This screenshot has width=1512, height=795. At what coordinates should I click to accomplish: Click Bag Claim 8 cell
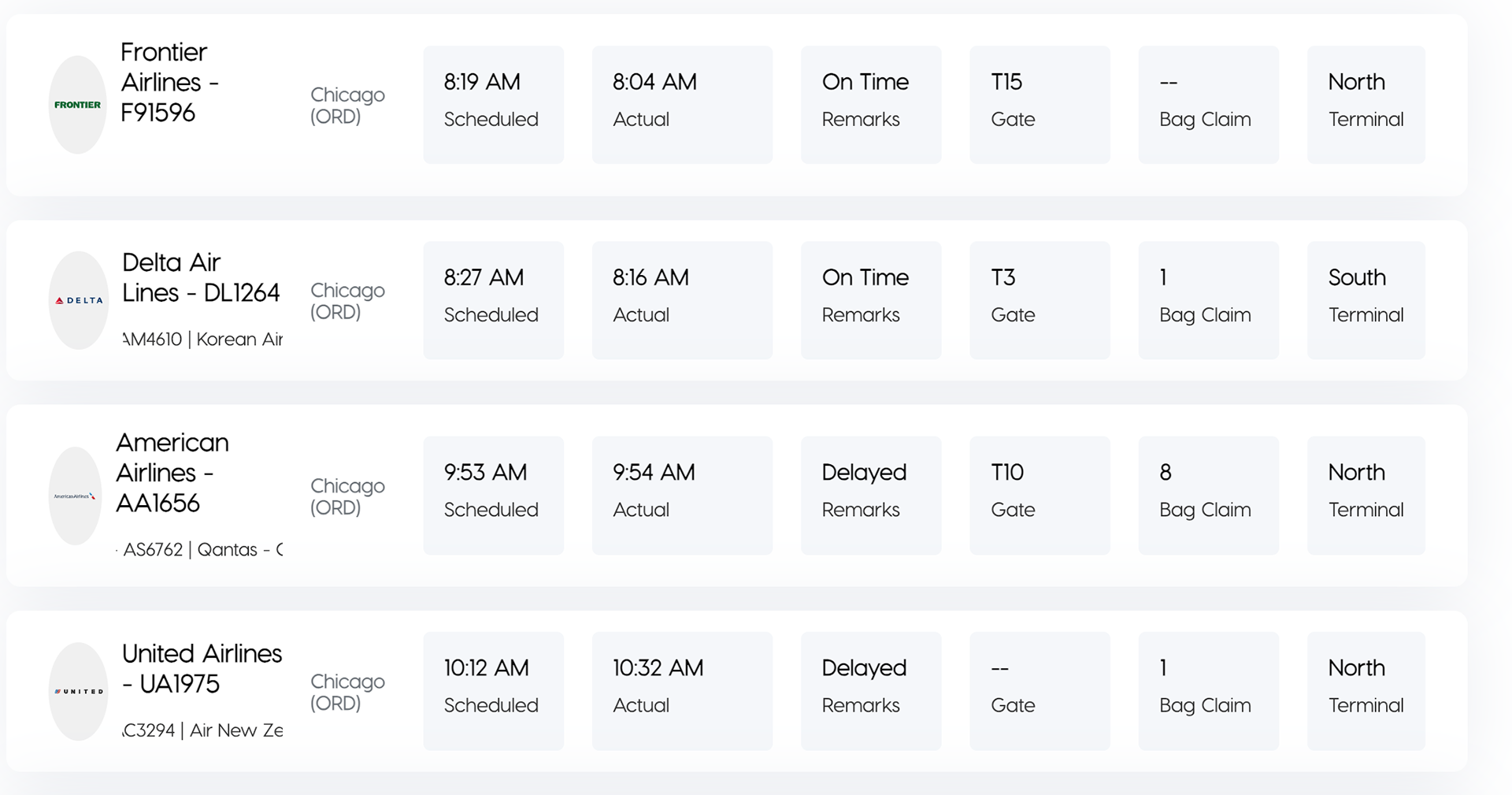coord(1209,496)
